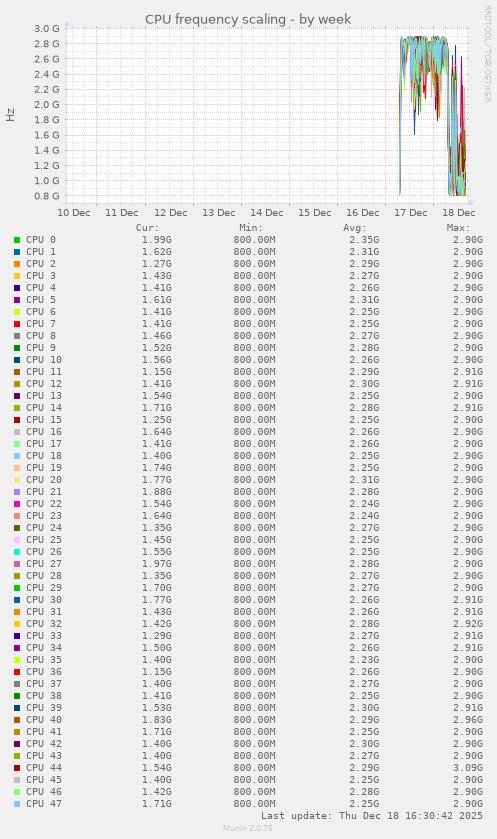Click the CPU 12 average value 2.30G
Image resolution: width=497 pixels, height=839 pixels.
pos(364,384)
